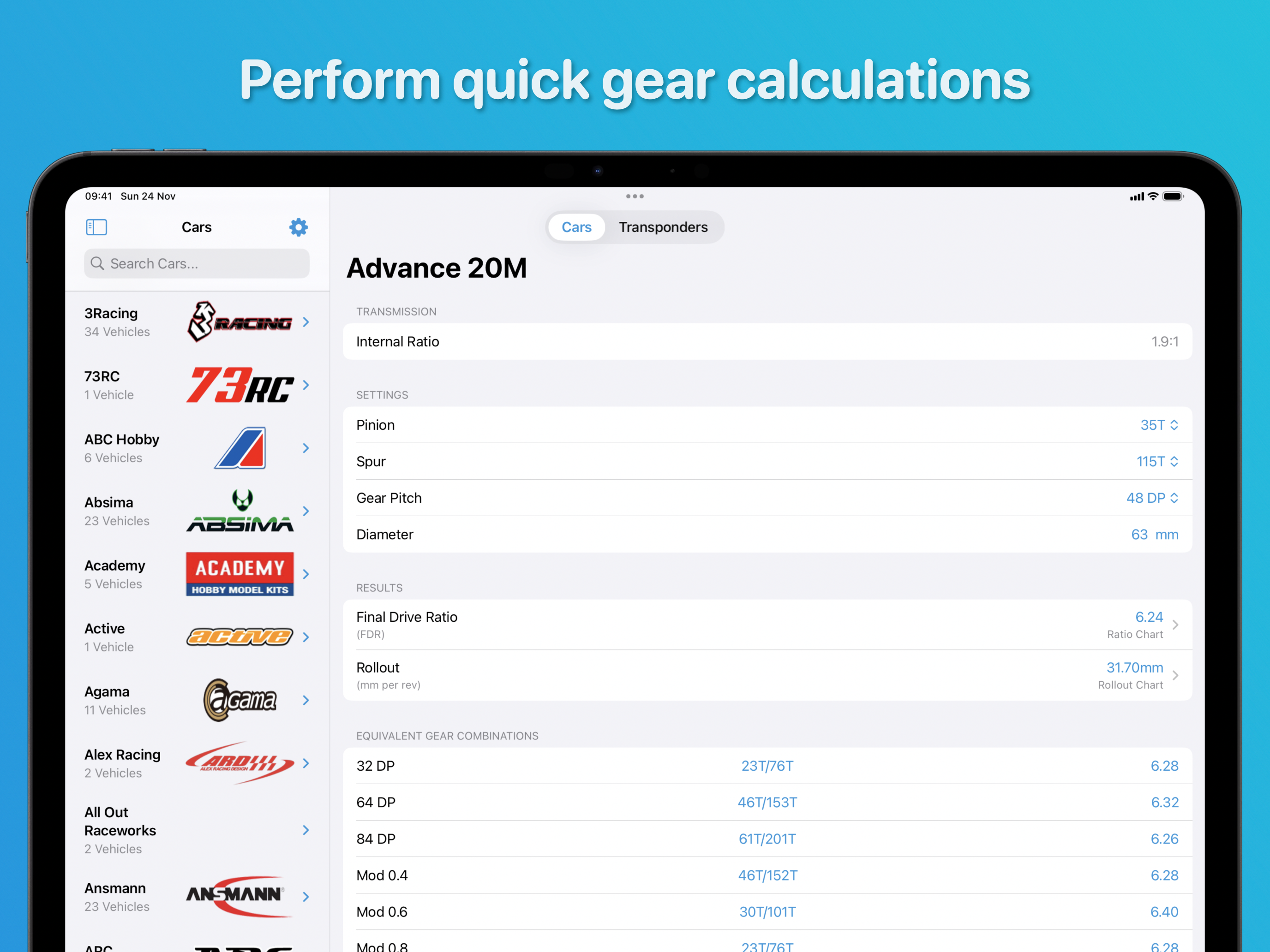
Task: Click the Cars sidebar title
Action: [x=196, y=227]
